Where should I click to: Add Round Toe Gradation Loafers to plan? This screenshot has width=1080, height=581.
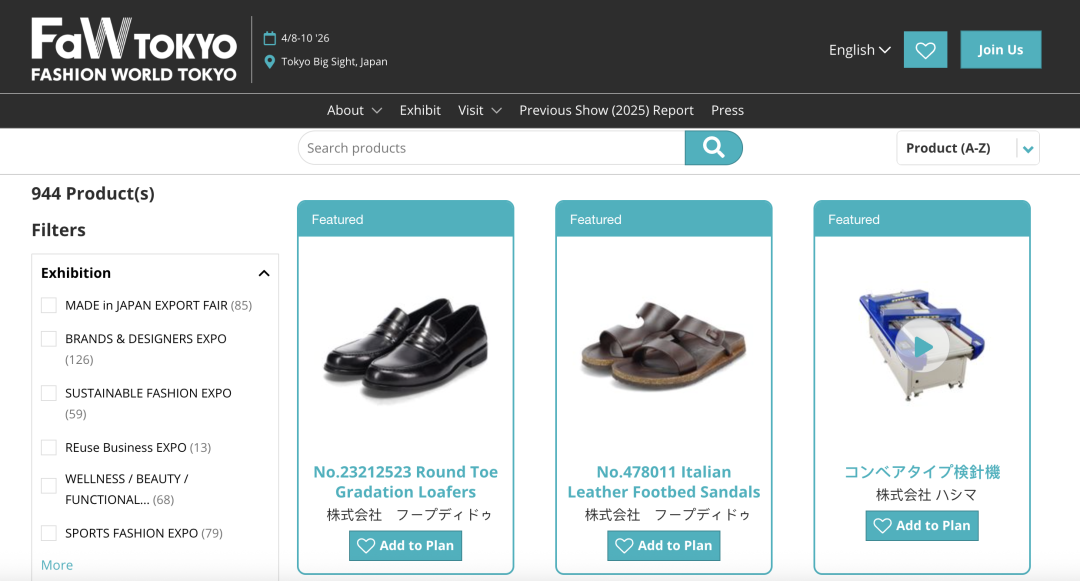point(406,545)
